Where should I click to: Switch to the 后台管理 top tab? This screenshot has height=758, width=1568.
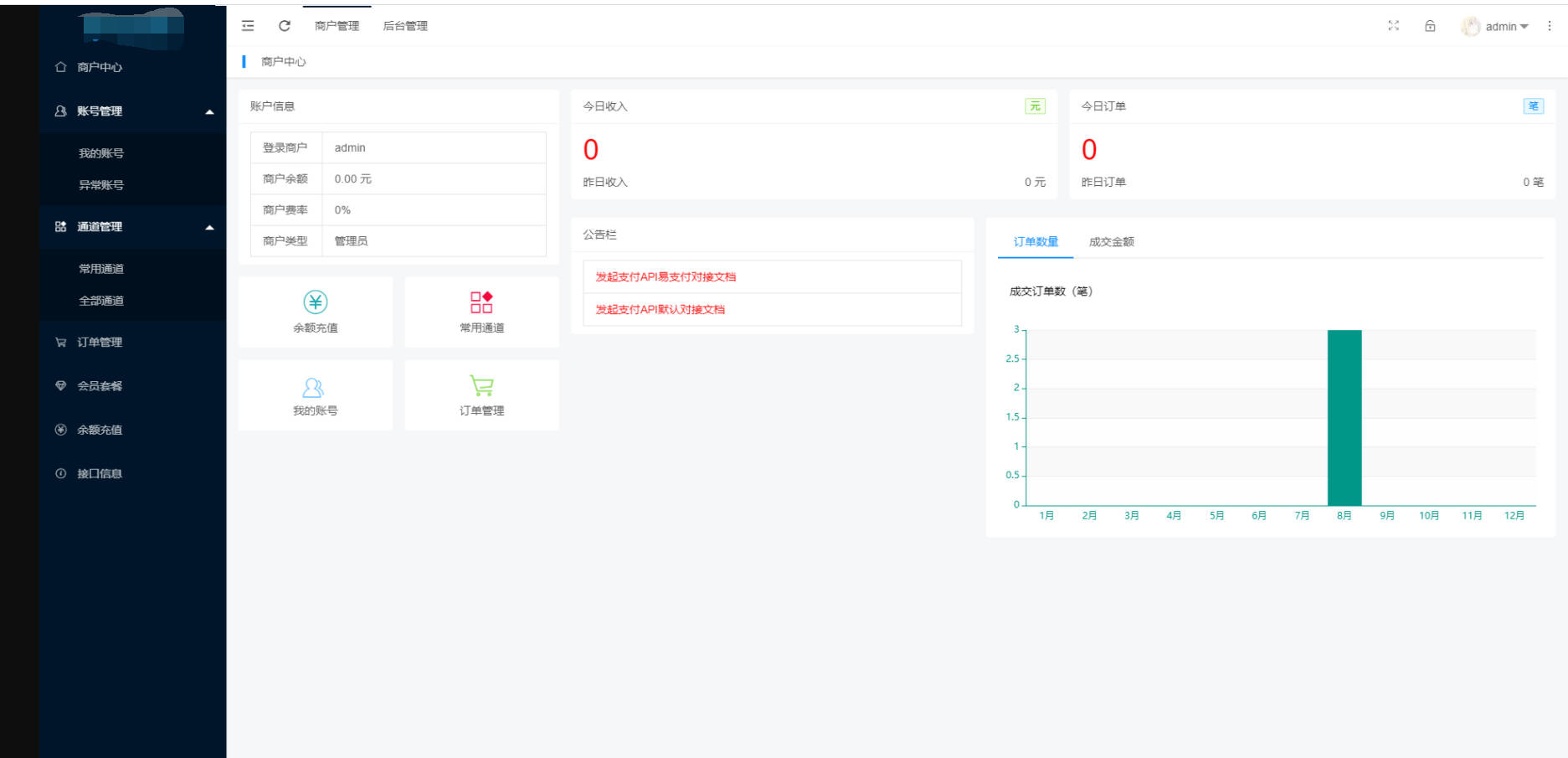point(405,26)
